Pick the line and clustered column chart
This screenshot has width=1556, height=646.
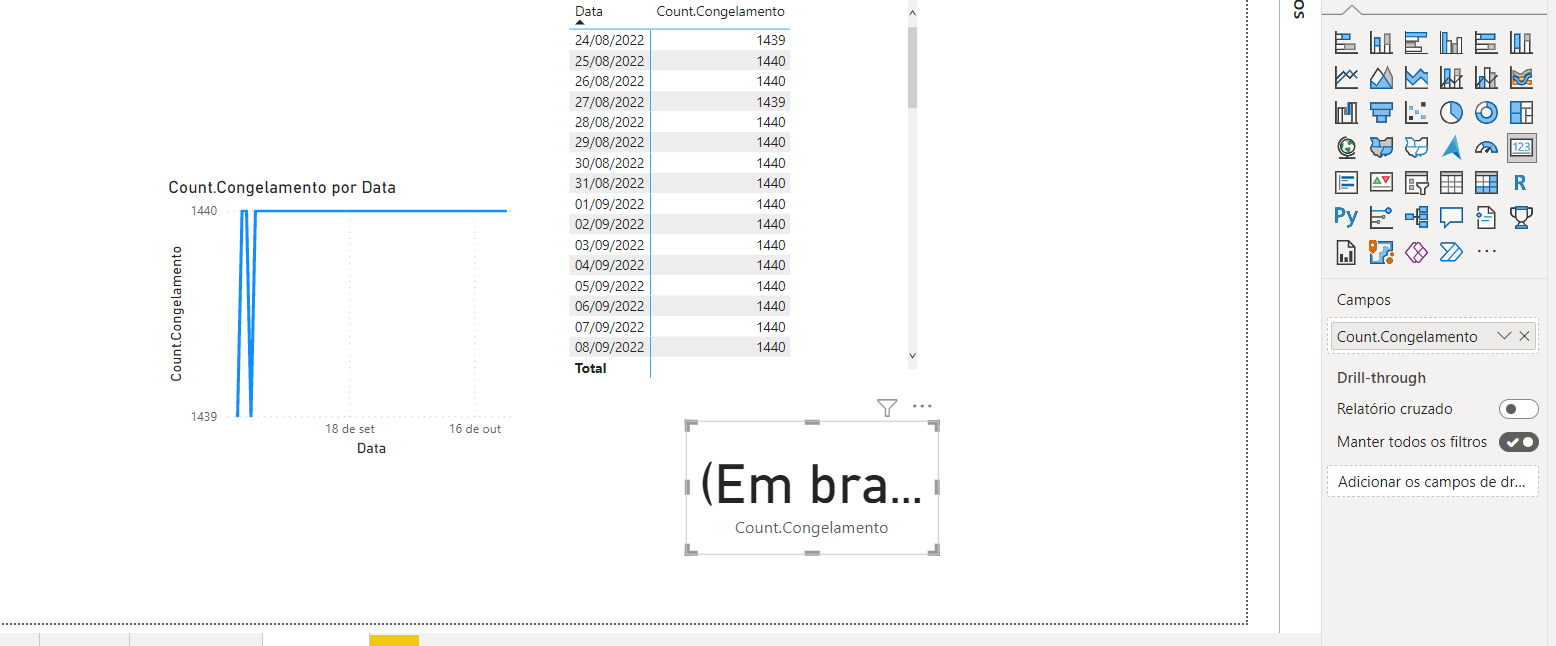pos(1486,78)
